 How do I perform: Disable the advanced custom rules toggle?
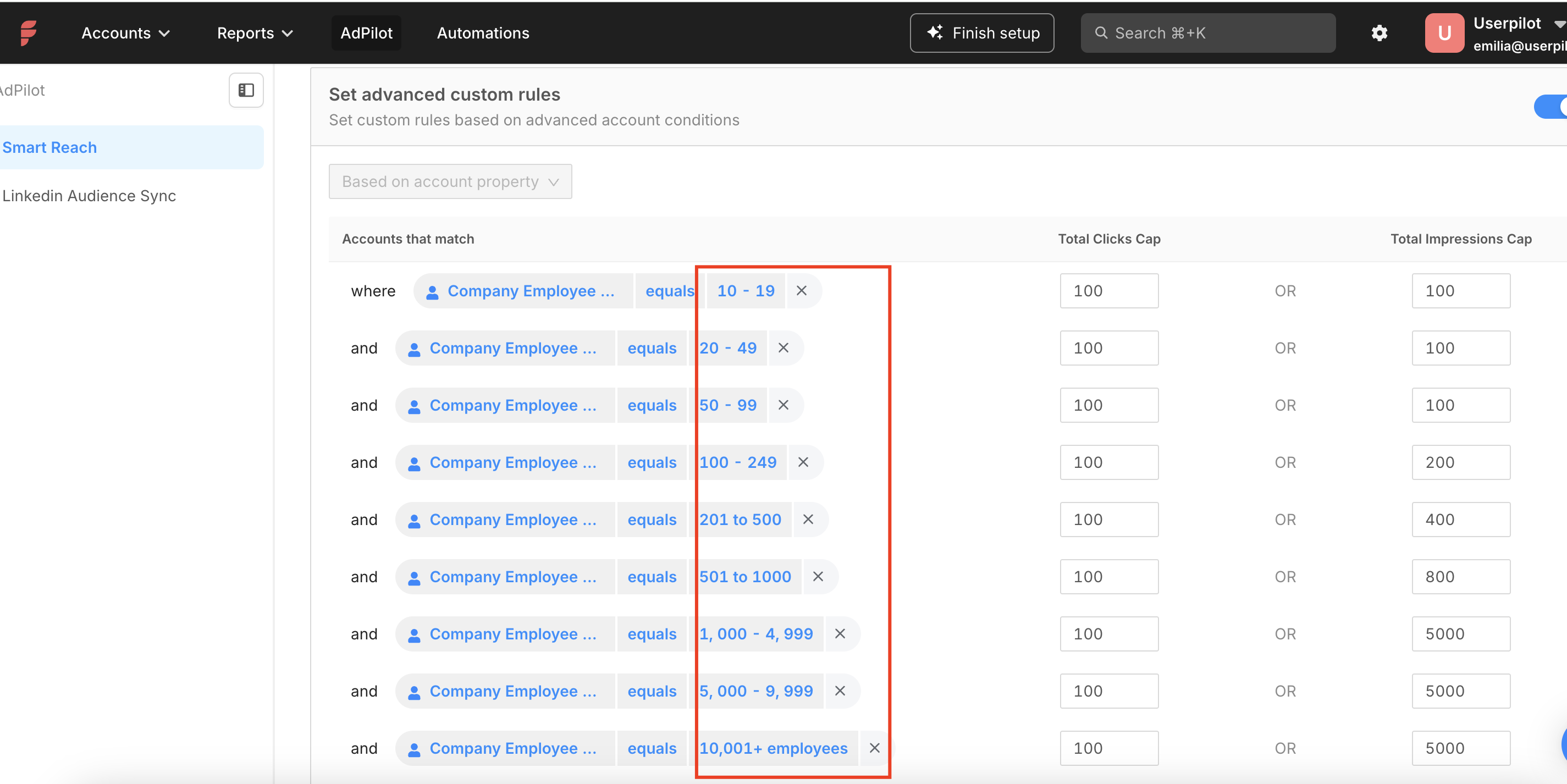click(x=1552, y=107)
